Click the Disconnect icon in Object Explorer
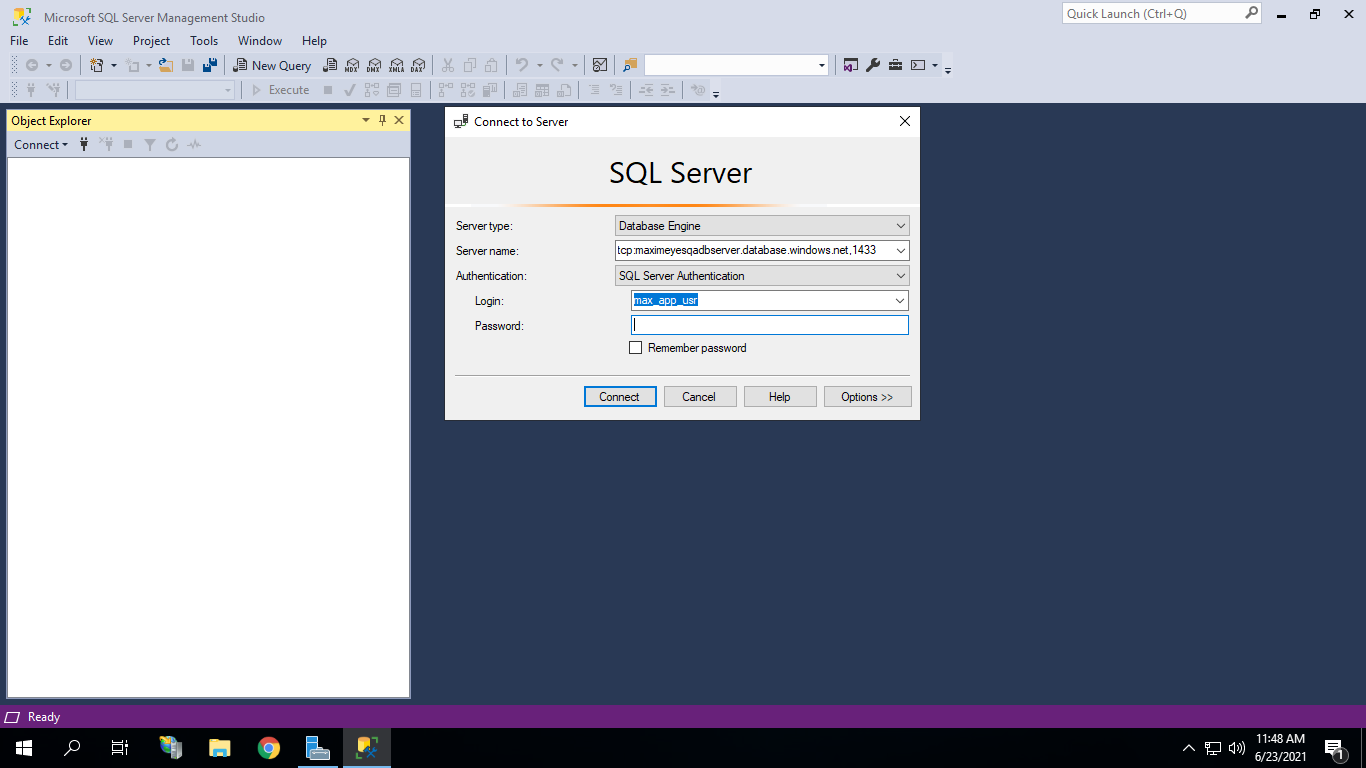The image size is (1366, 768). click(106, 144)
